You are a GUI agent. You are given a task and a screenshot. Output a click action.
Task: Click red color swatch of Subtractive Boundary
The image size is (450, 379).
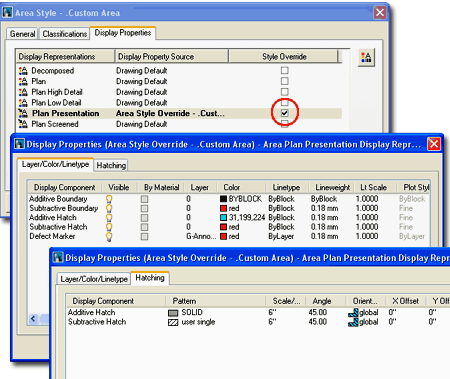pyautogui.click(x=223, y=208)
